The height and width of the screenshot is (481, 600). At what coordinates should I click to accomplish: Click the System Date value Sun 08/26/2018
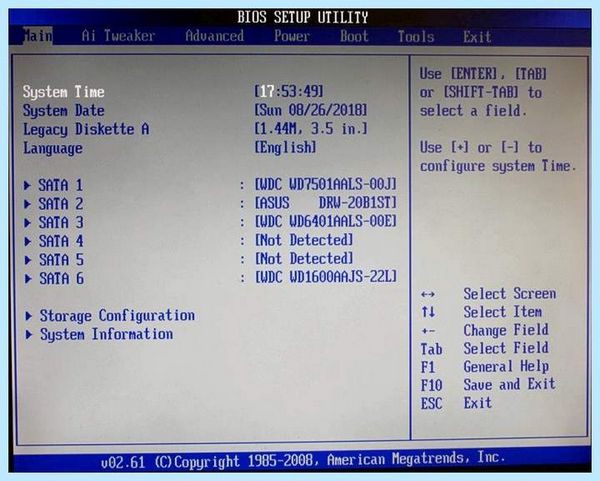point(311,110)
